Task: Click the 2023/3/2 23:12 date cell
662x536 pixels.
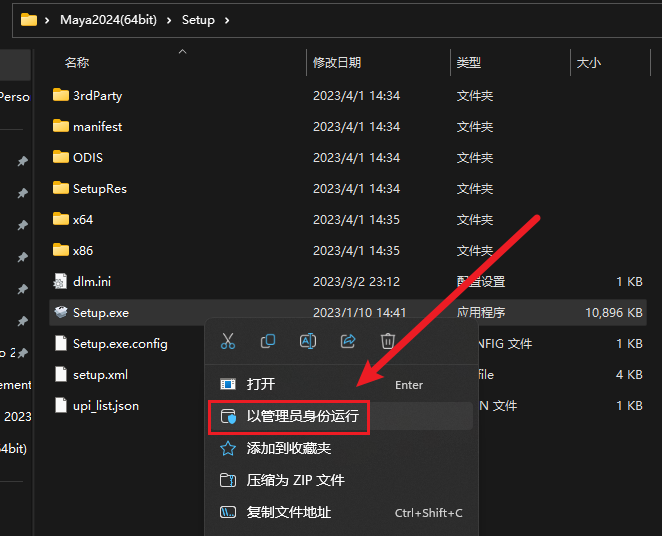Action: pos(356,282)
